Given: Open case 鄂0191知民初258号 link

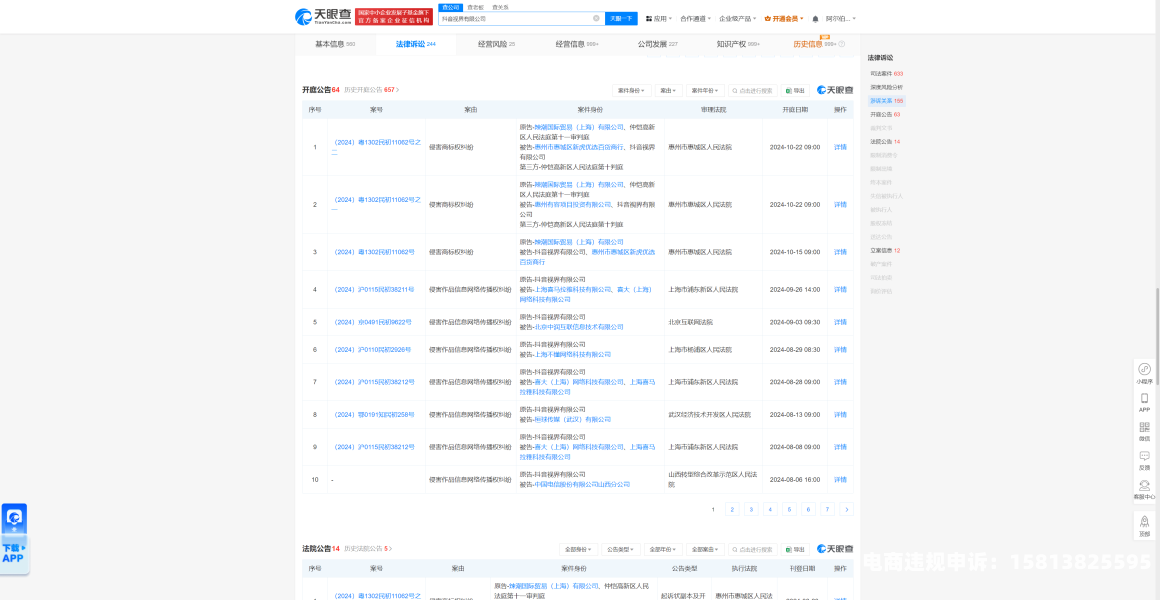Looking at the screenshot, I should point(373,414).
